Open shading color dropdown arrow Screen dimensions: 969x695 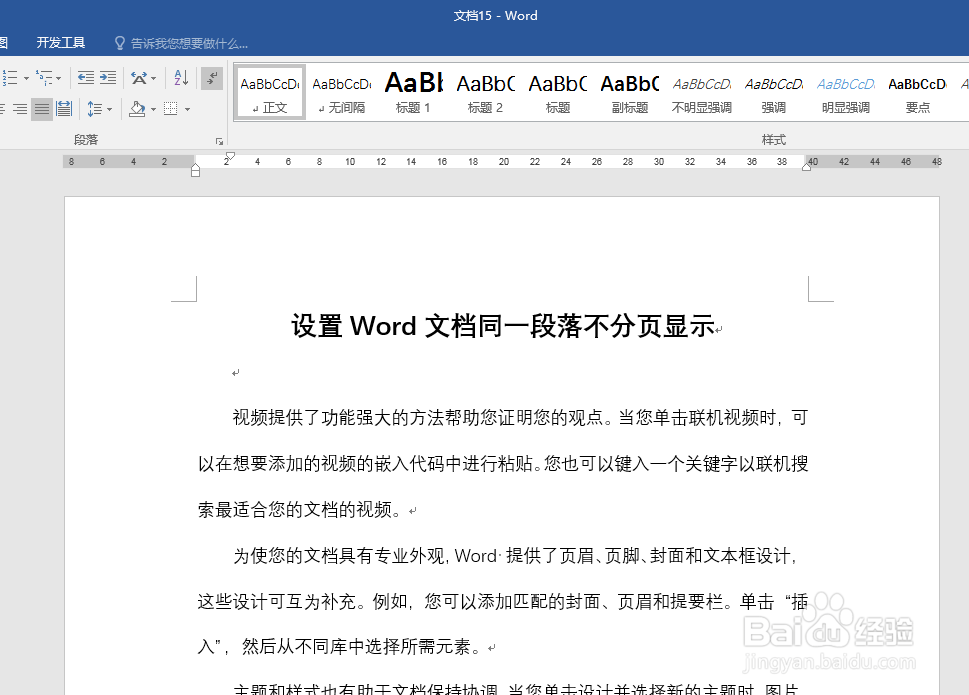153,110
